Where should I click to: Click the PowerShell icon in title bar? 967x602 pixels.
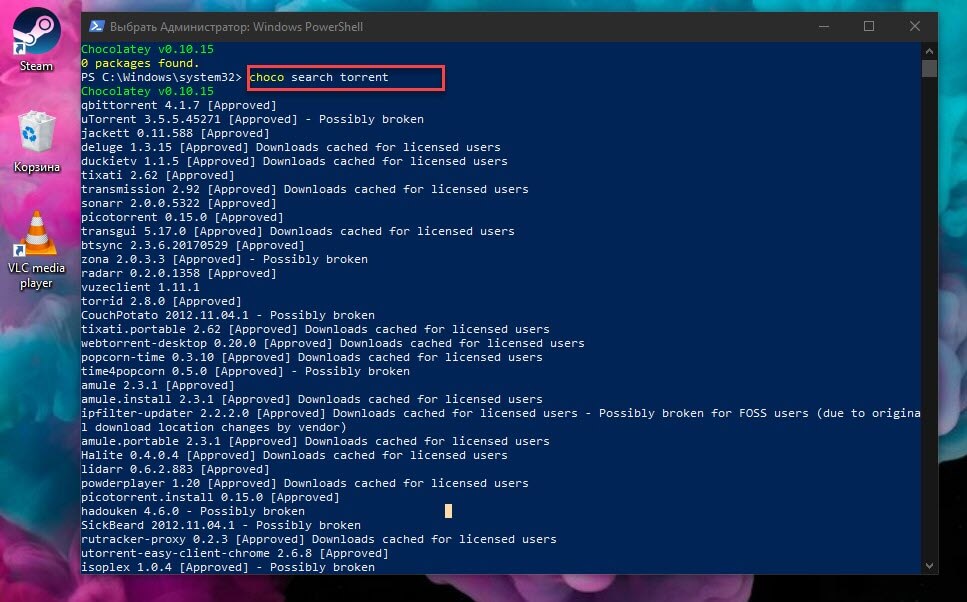(x=96, y=27)
